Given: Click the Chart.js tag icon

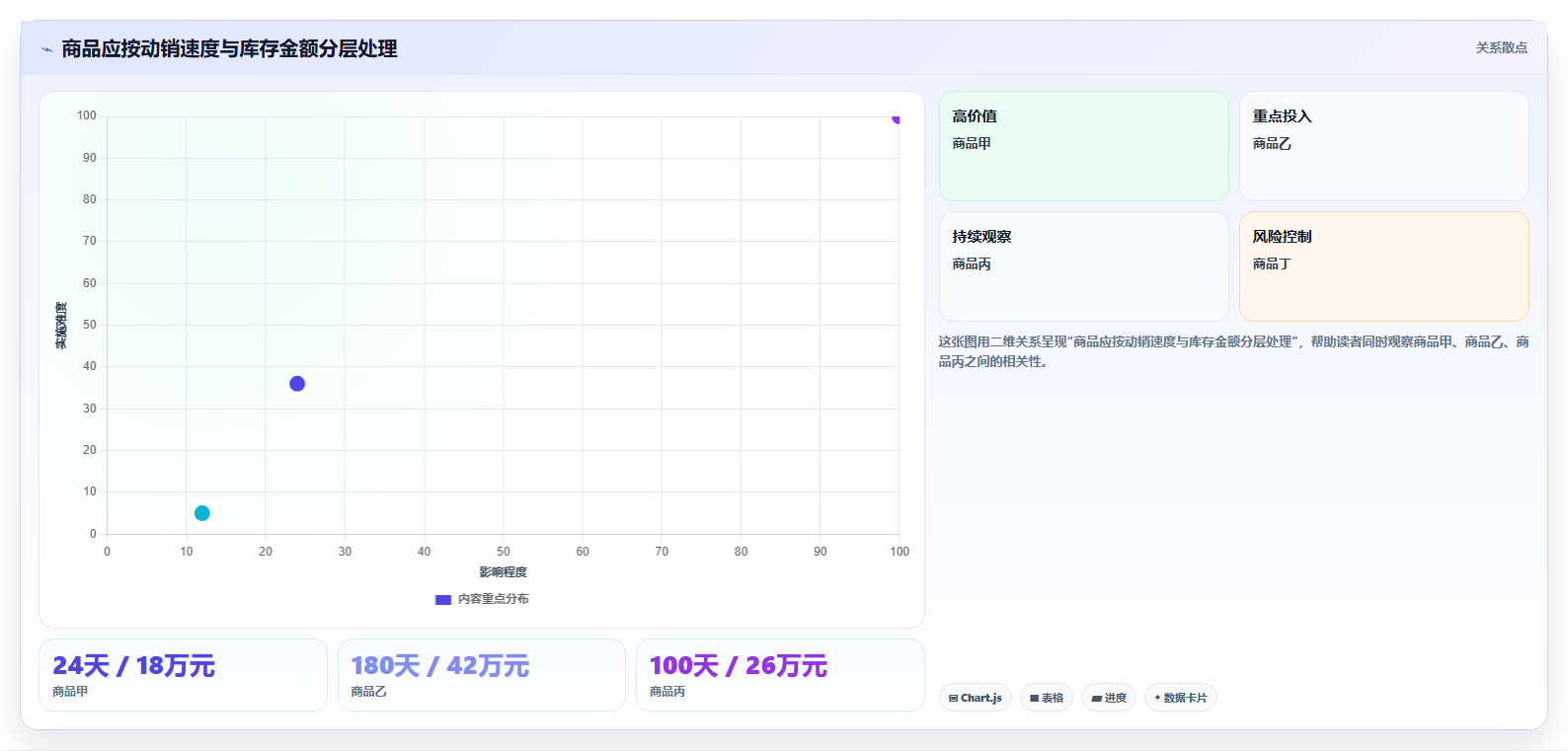Looking at the screenshot, I should coord(953,699).
